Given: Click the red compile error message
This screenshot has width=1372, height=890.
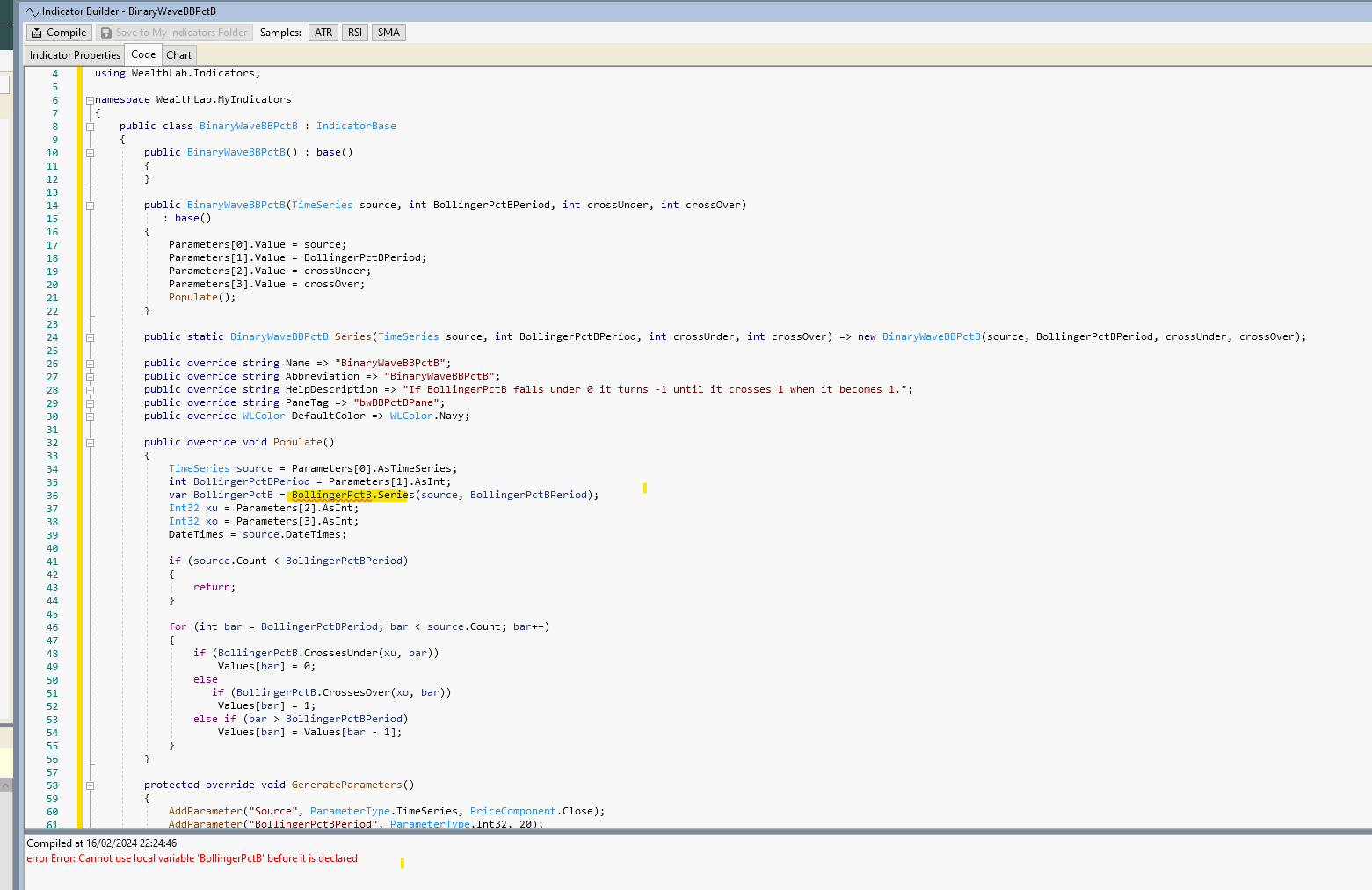Looking at the screenshot, I should [x=192, y=858].
